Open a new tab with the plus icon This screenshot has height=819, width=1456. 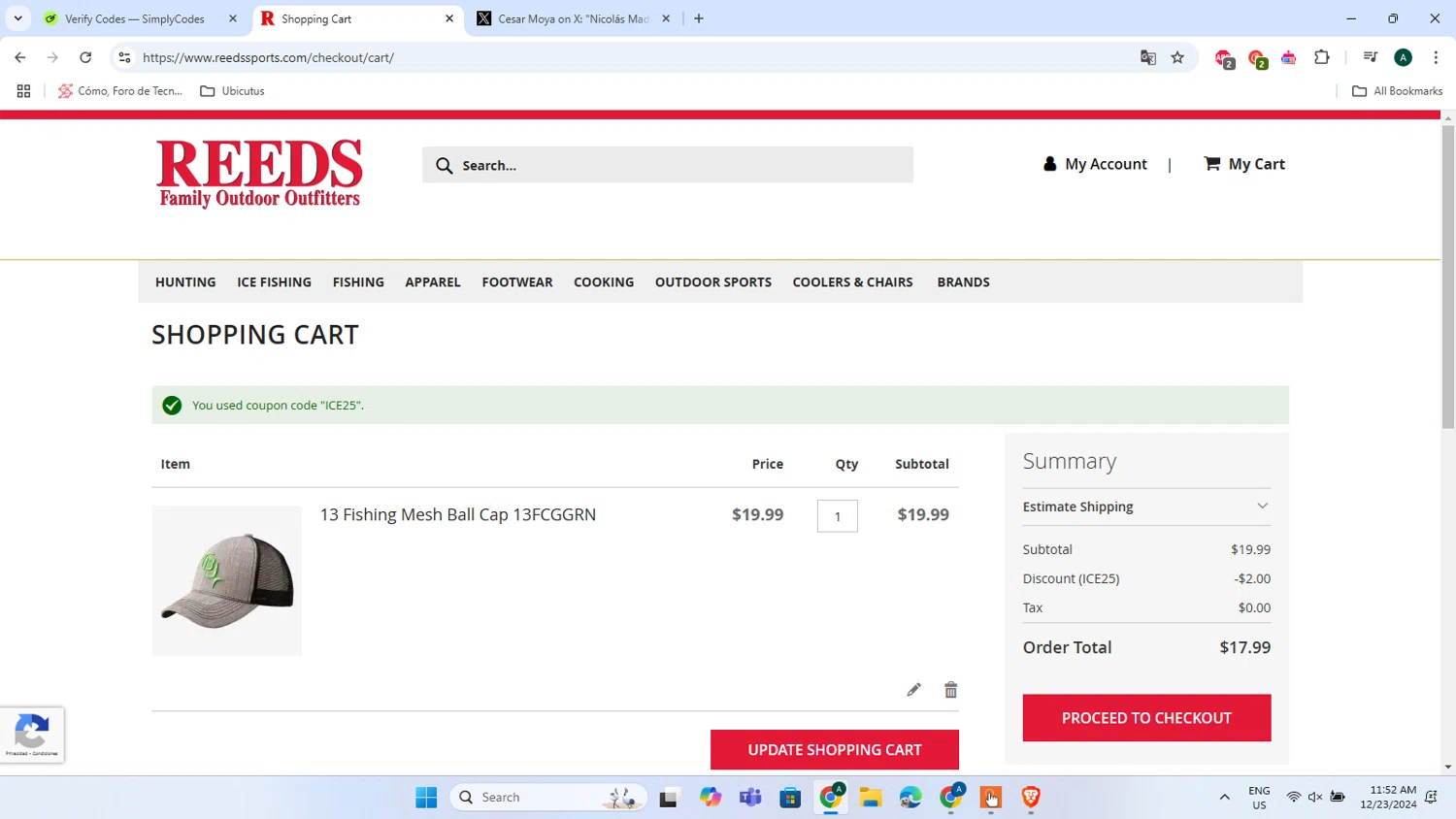tap(699, 18)
